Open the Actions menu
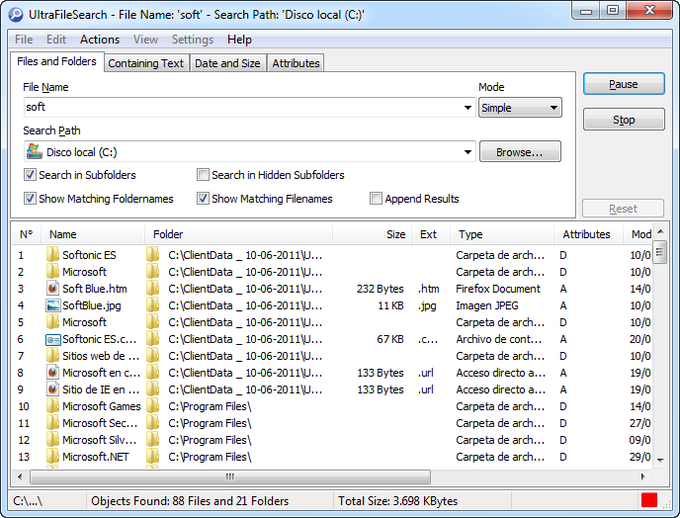 100,39
